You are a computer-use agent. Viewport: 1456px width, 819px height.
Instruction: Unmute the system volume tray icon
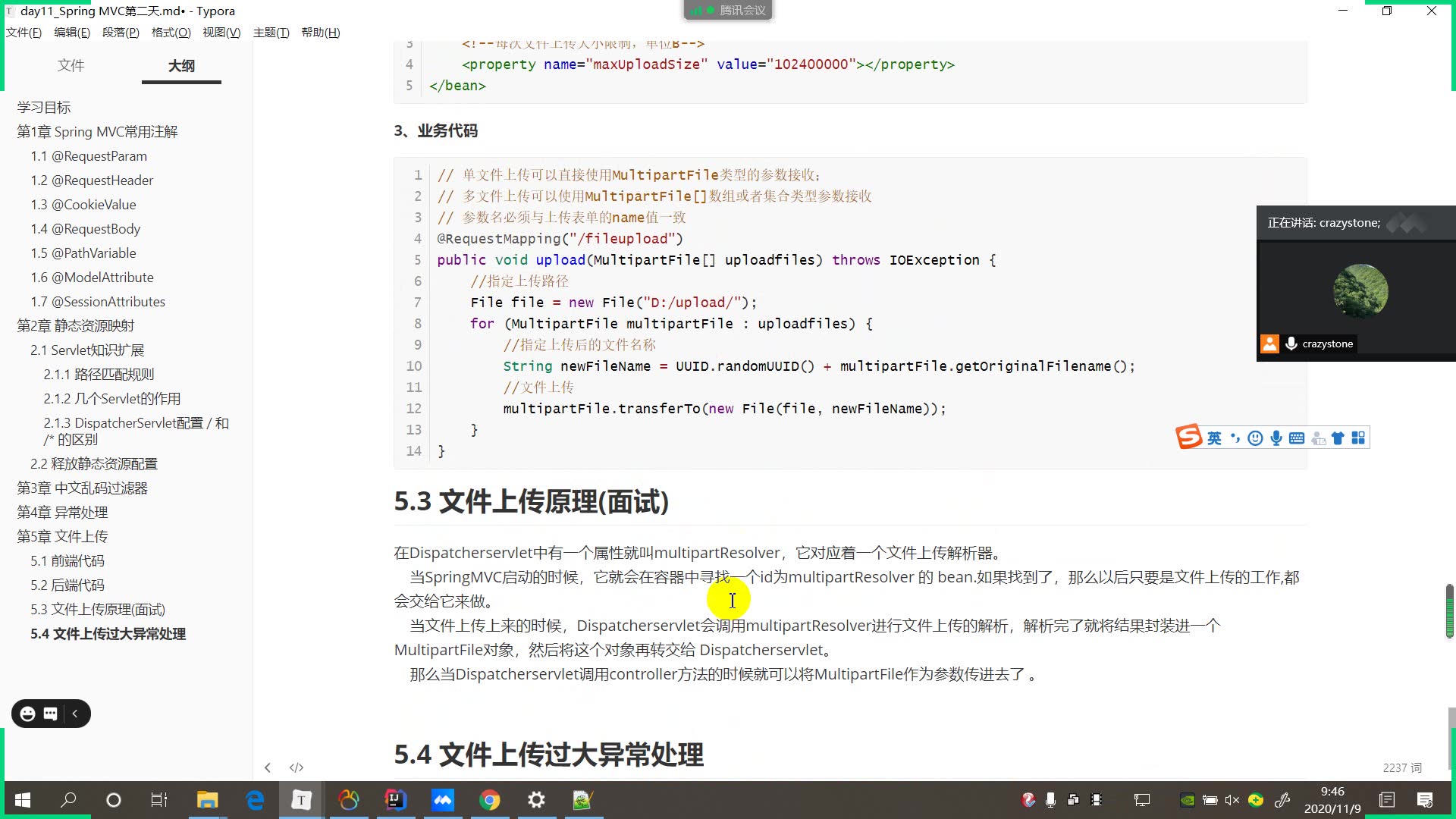[1232, 800]
